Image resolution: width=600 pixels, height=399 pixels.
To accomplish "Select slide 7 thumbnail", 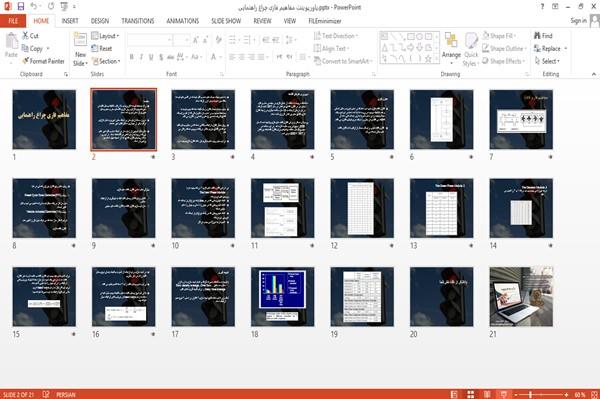I will (521, 119).
